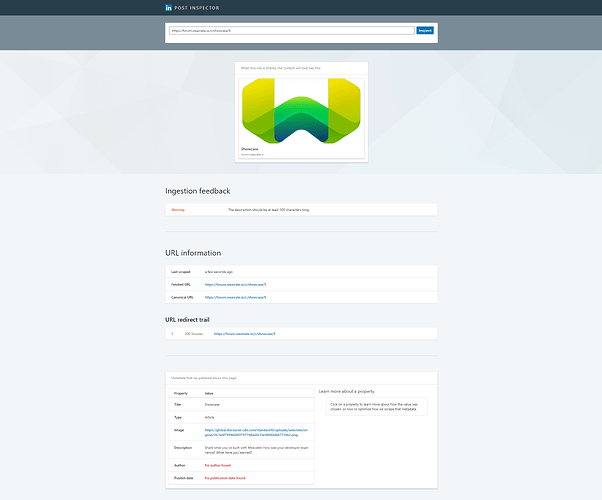
Task: Click the URL redirect trail heading
Action: pyautogui.click(x=187, y=320)
